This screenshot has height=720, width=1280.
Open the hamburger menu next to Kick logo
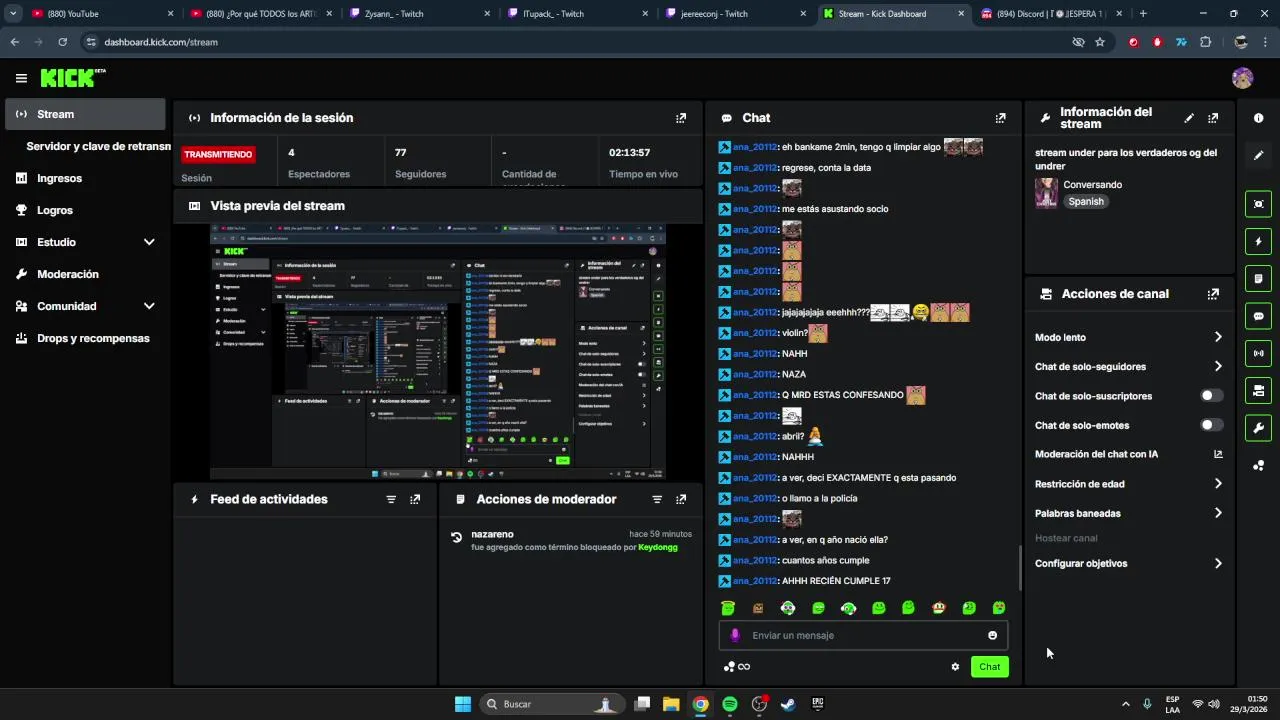coord(21,78)
